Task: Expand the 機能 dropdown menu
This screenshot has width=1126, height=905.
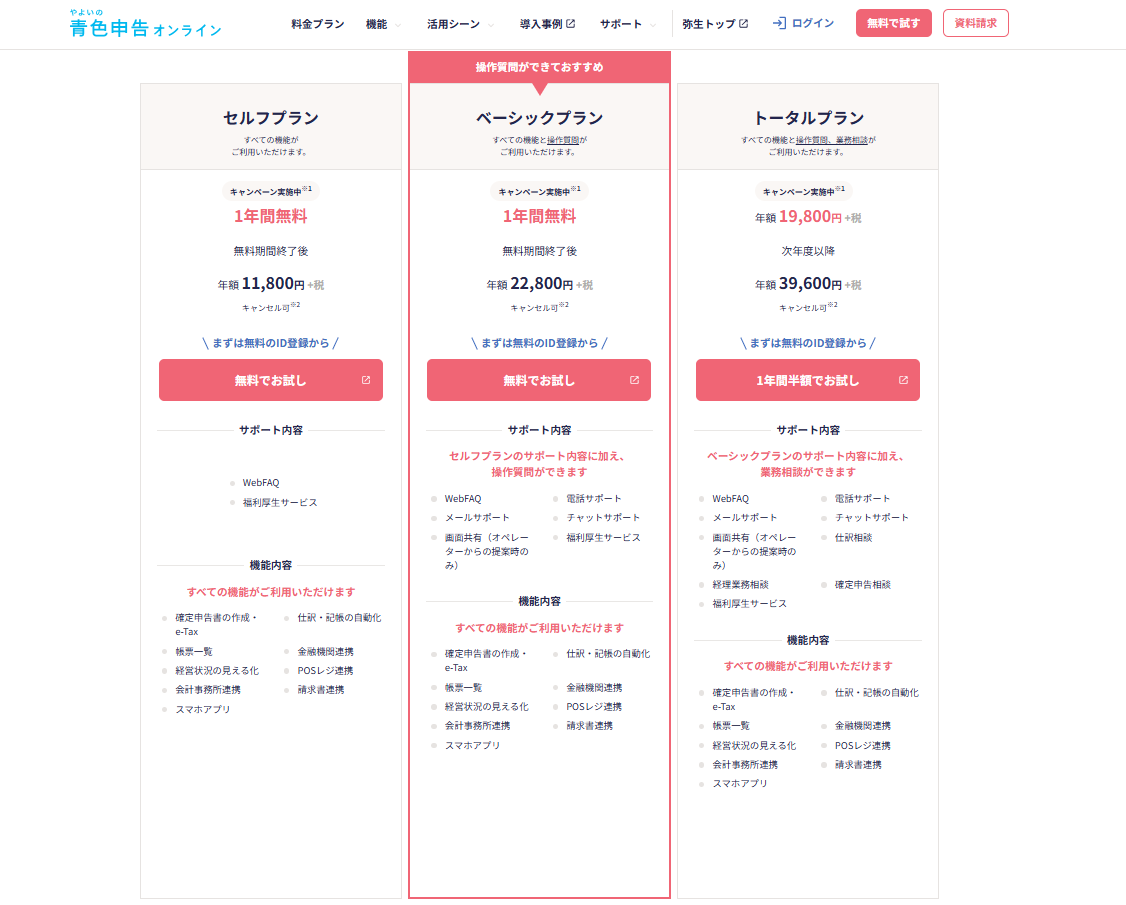Action: pyautogui.click(x=383, y=24)
